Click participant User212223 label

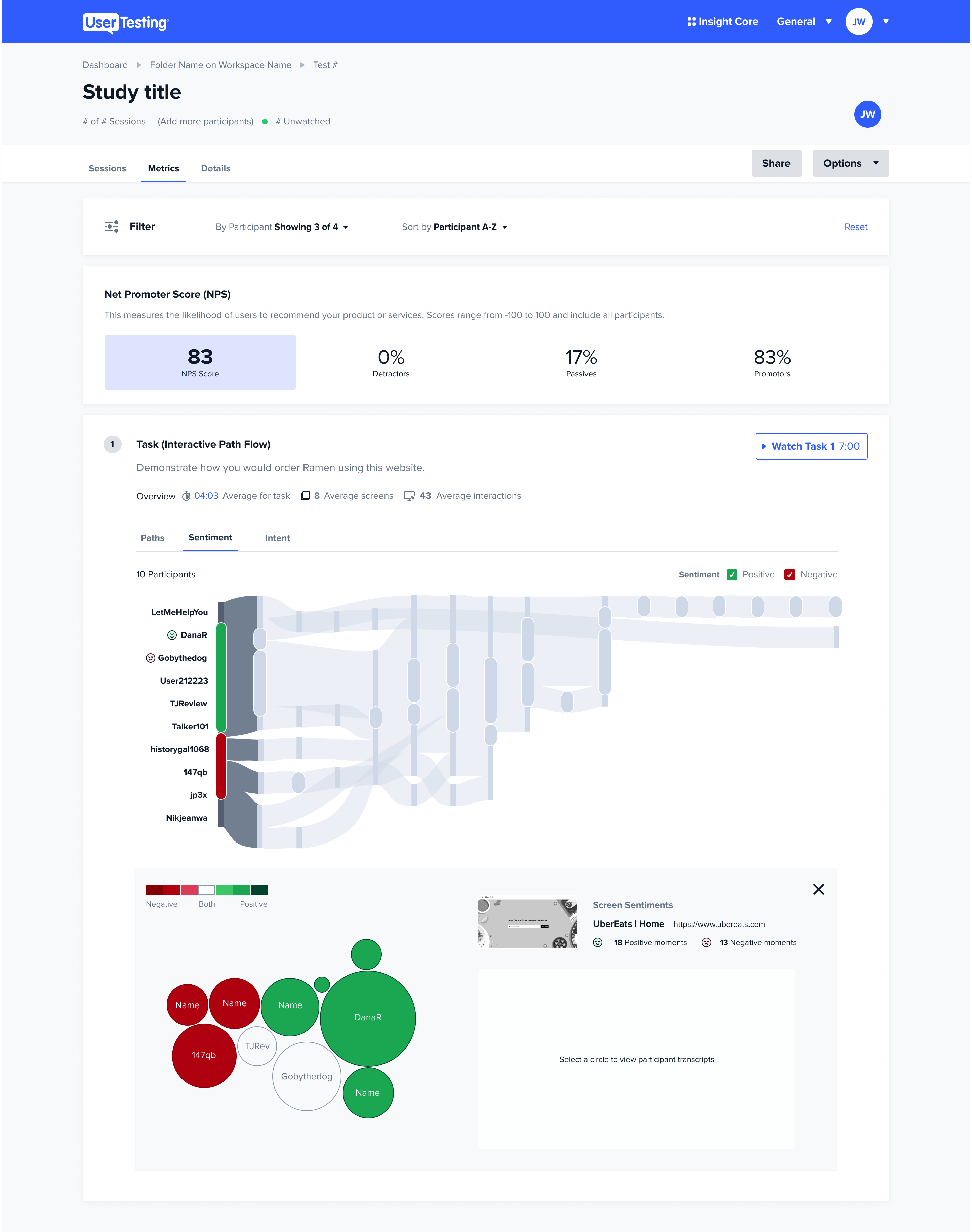click(184, 681)
